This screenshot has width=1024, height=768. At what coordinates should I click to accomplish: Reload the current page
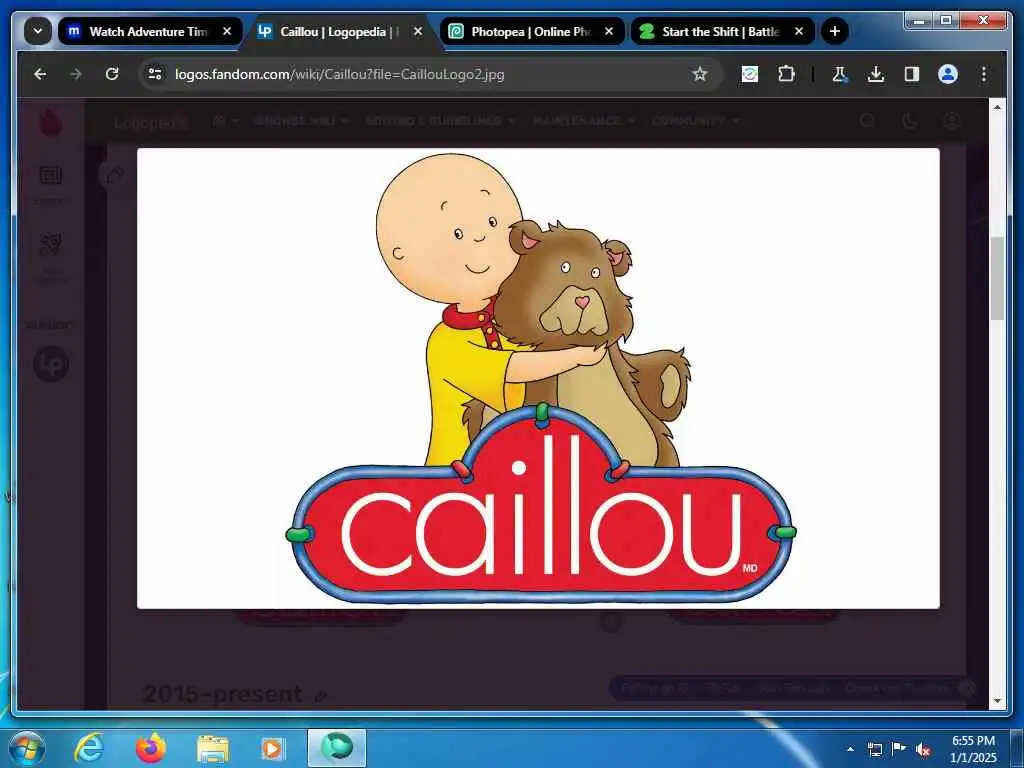coord(112,74)
